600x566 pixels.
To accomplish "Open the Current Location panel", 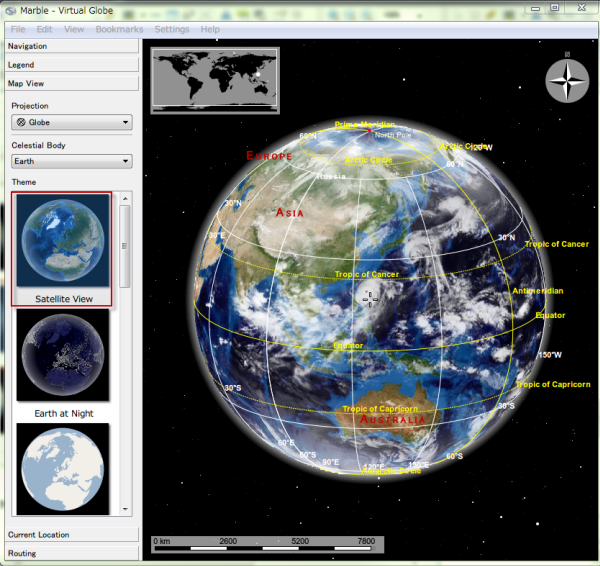I will (x=70, y=535).
